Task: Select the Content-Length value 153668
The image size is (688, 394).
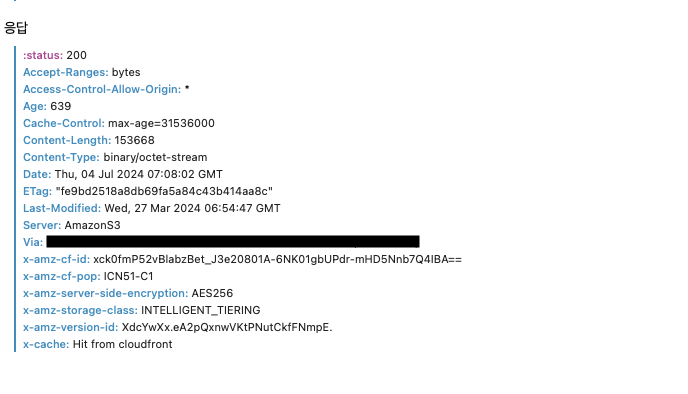Action: pos(134,140)
